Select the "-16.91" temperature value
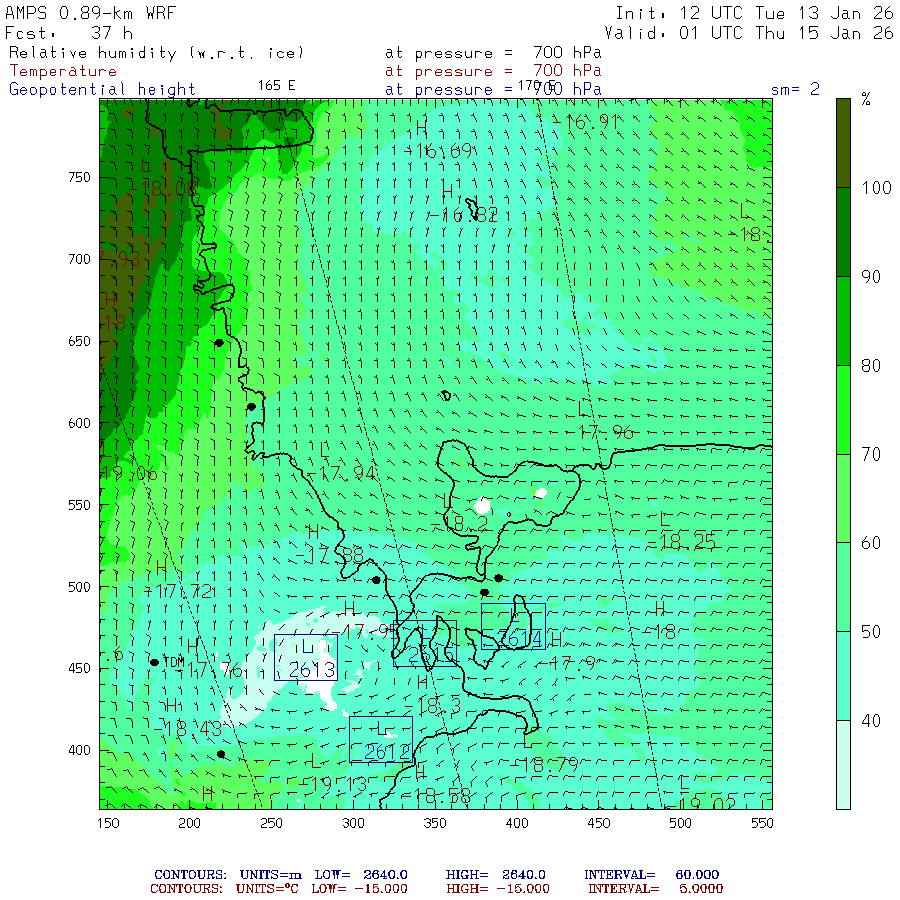Image resolution: width=900 pixels, height=900 pixels. pyautogui.click(x=585, y=122)
